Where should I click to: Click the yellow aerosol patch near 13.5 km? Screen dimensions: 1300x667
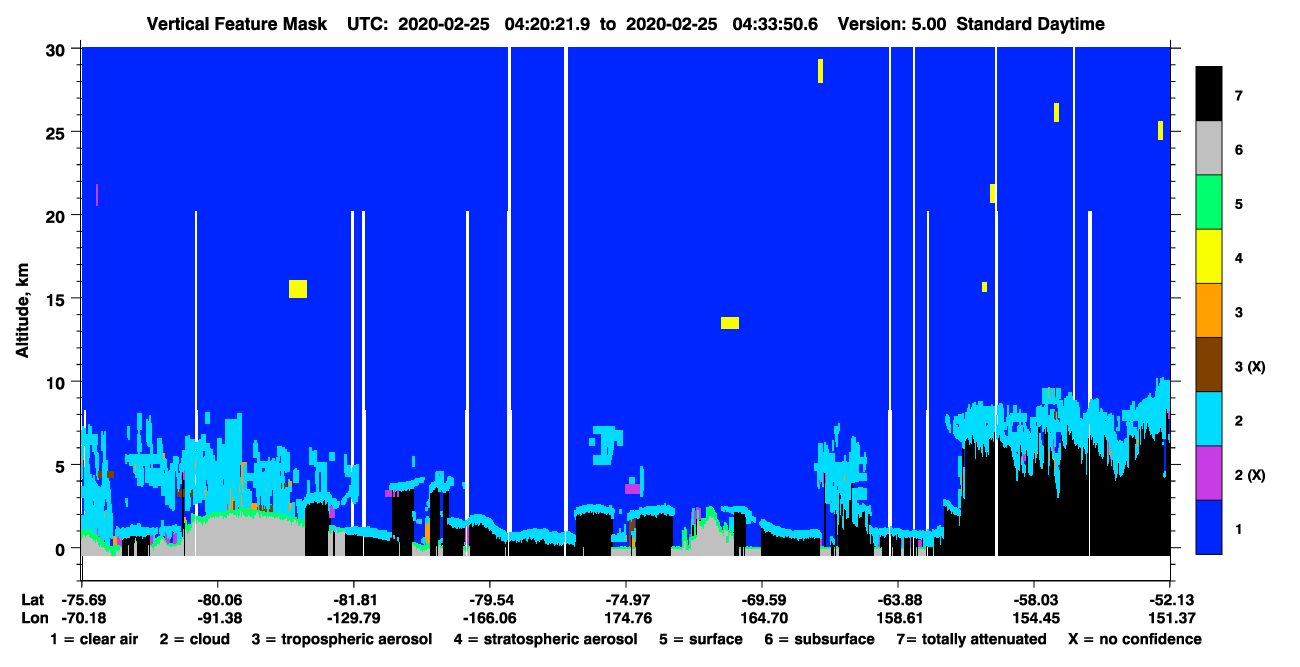coord(730,323)
